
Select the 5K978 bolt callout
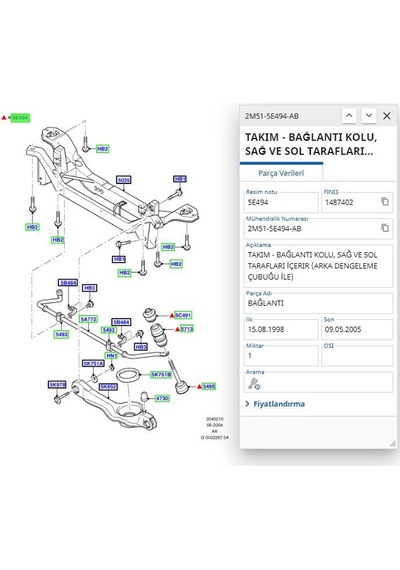(57, 385)
